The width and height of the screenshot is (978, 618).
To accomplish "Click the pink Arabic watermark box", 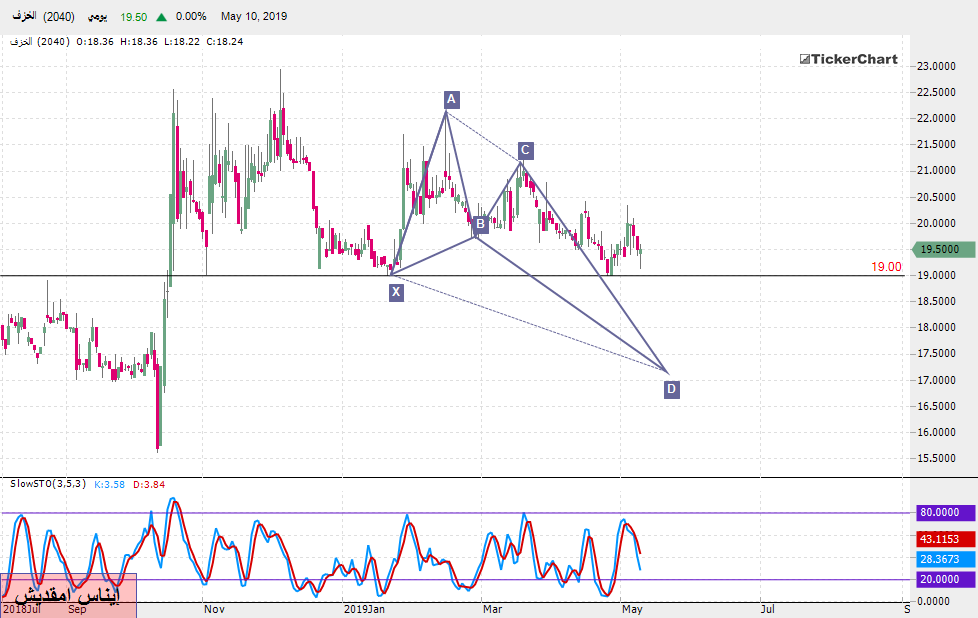I will coord(68,595).
